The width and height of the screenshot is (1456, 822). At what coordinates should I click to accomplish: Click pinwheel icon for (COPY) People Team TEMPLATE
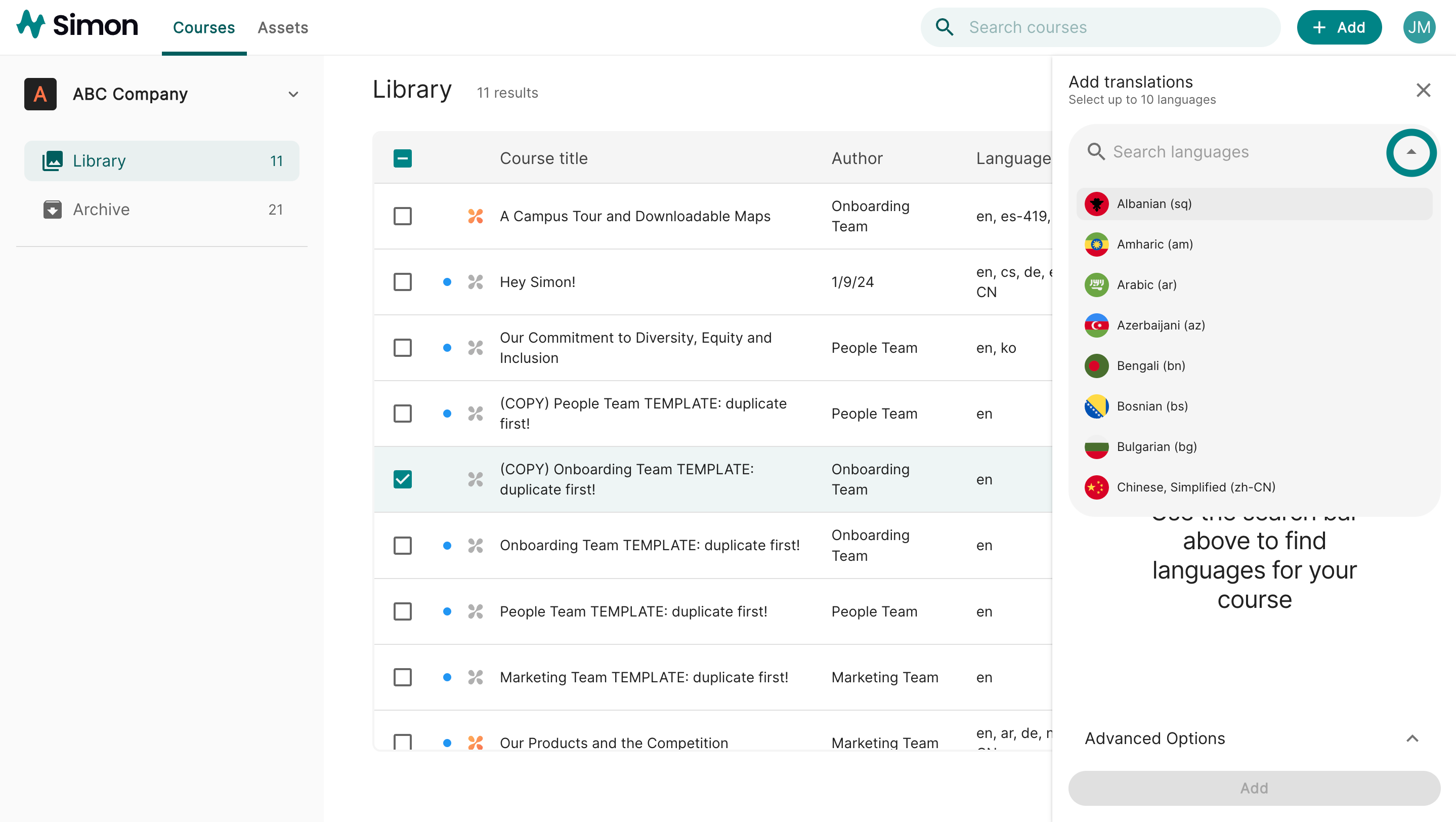476,413
